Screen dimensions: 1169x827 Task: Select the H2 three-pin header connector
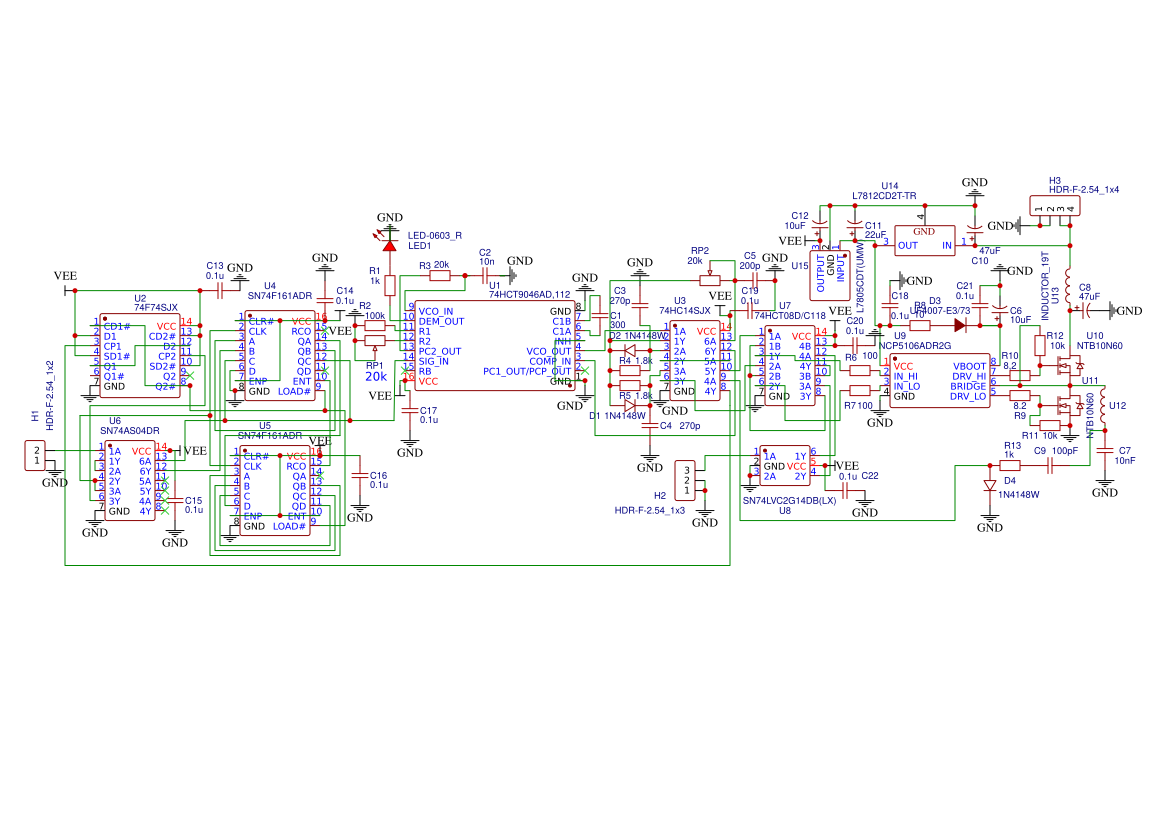(x=685, y=480)
